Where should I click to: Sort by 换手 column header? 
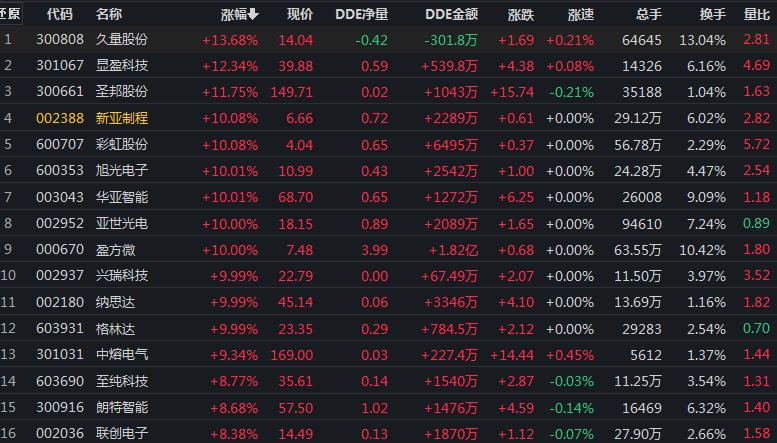712,15
